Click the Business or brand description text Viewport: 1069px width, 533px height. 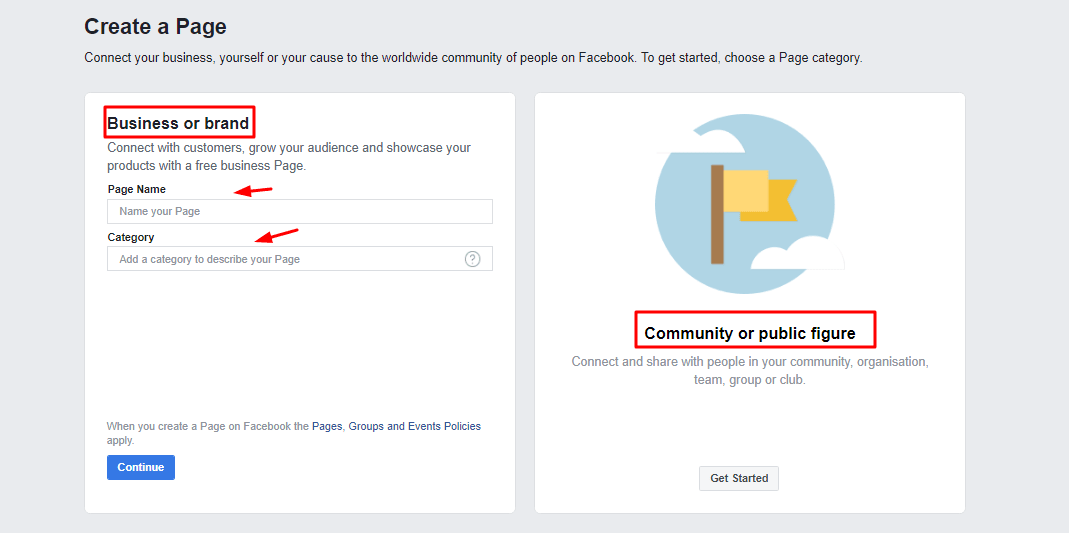click(289, 157)
